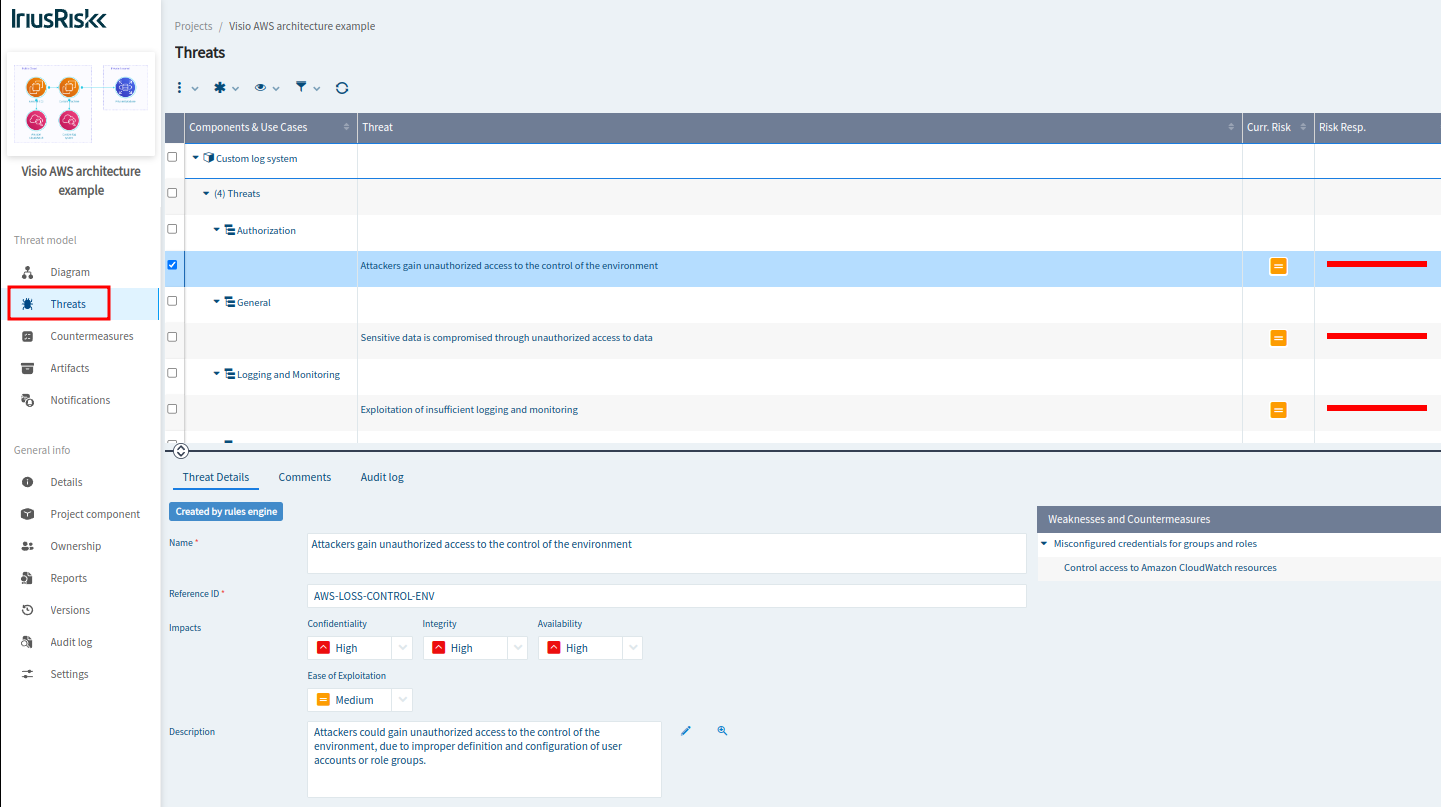Click the sidebar Audit log icon
Screen dimensions: 1441x807
pos(28,642)
